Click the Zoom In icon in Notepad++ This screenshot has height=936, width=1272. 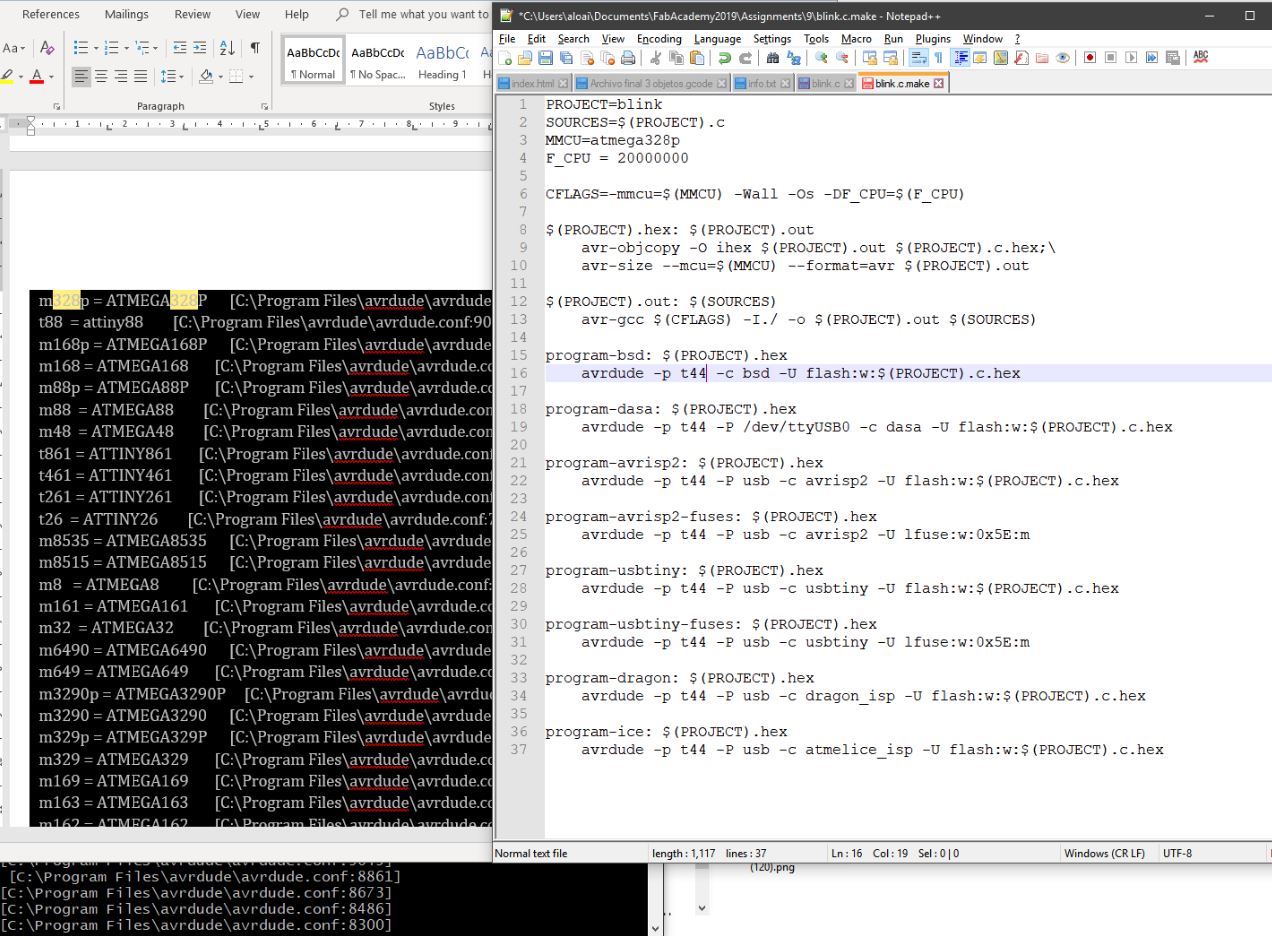pos(821,58)
